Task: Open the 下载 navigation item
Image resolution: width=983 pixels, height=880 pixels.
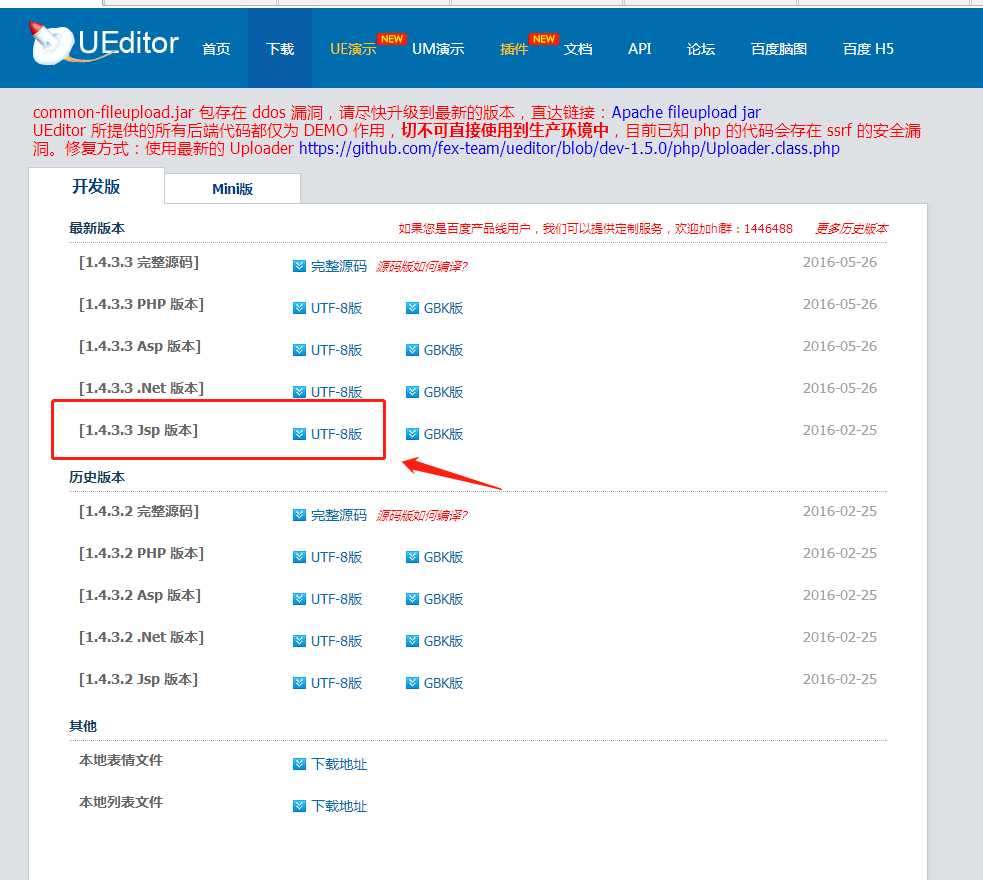Action: tap(280, 49)
